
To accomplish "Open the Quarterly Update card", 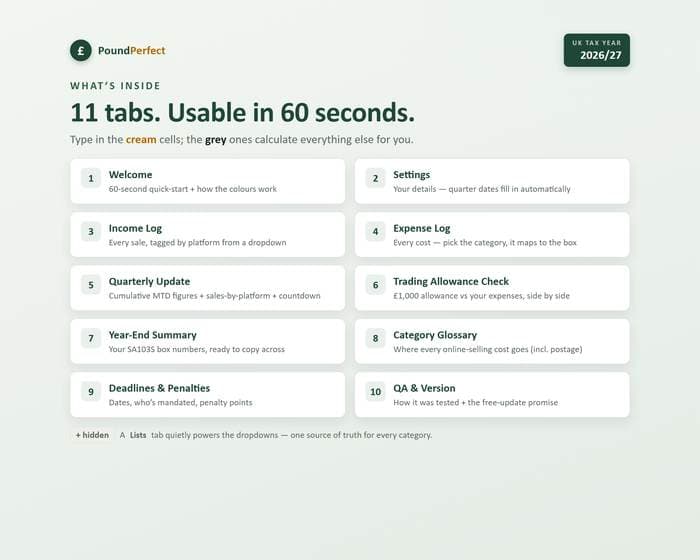I will click(x=208, y=288).
